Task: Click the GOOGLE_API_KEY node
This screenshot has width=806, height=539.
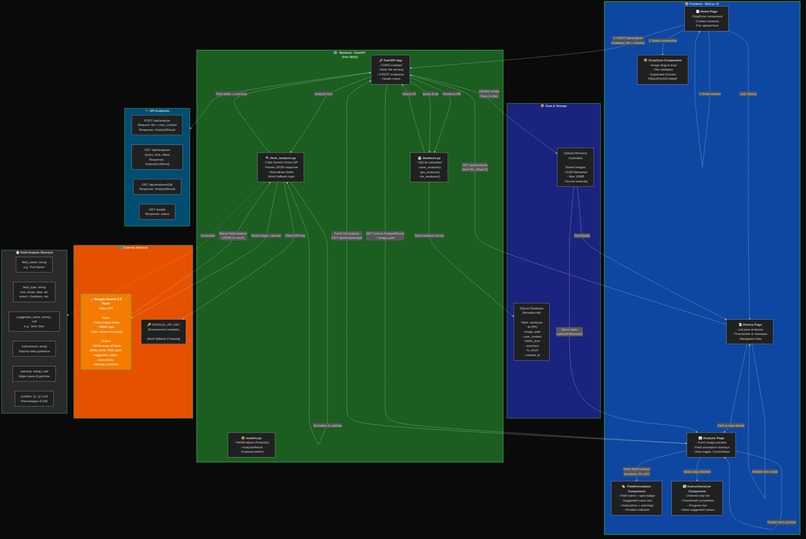Action: 163,332
